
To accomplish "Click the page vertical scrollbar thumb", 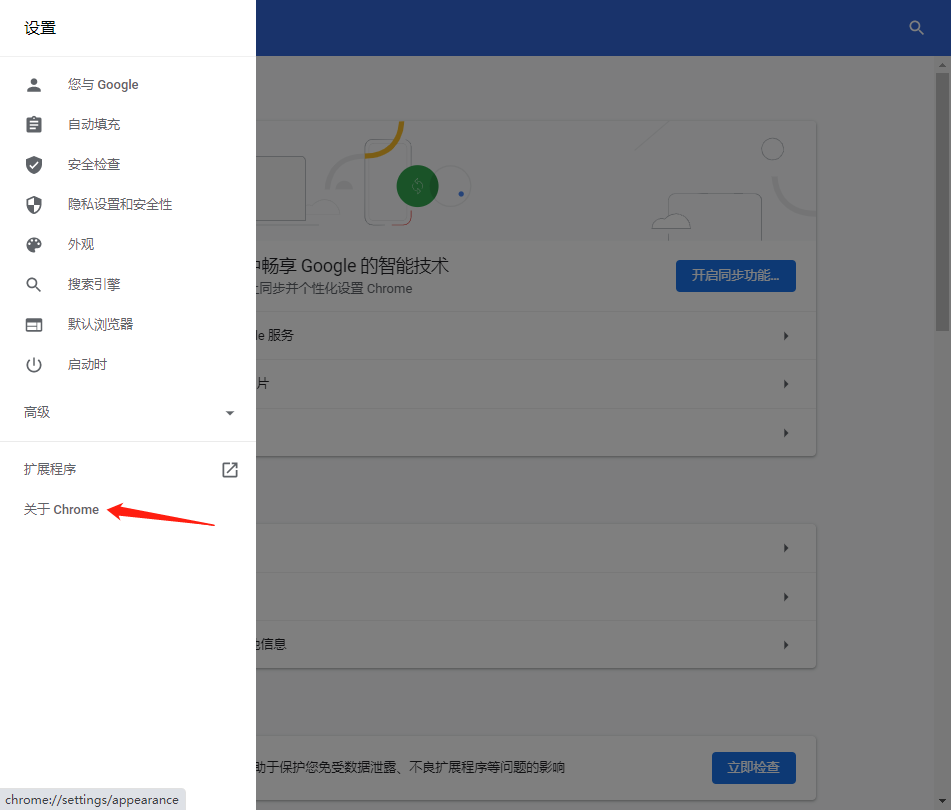I will pos(942,201).
